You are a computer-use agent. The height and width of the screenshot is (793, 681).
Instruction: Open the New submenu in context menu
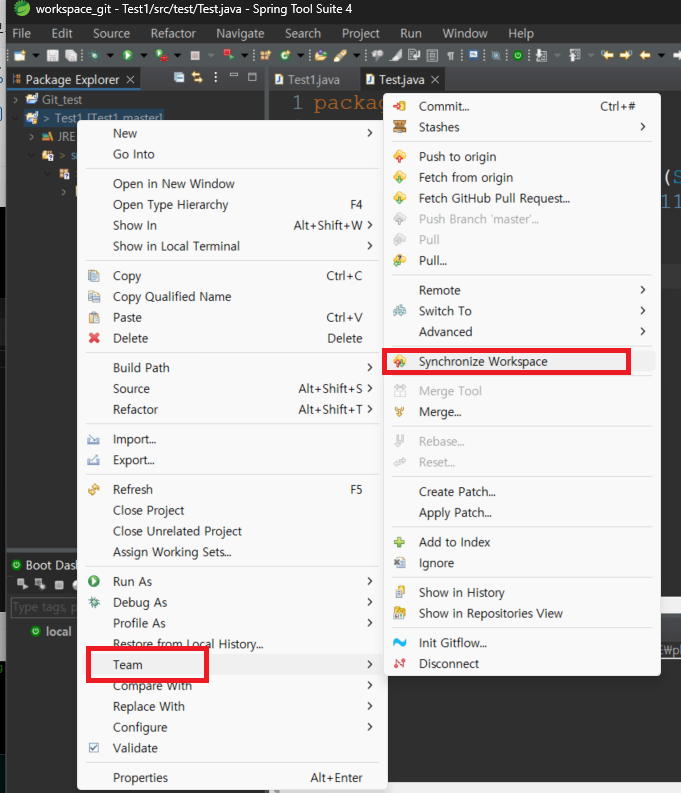[232, 134]
